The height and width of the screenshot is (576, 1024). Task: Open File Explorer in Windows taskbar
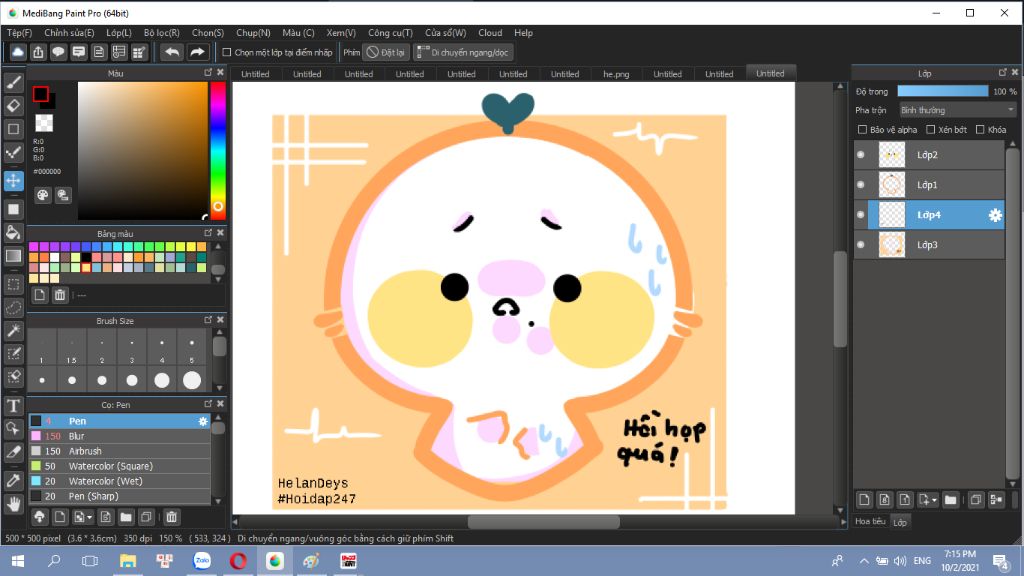[x=128, y=561]
